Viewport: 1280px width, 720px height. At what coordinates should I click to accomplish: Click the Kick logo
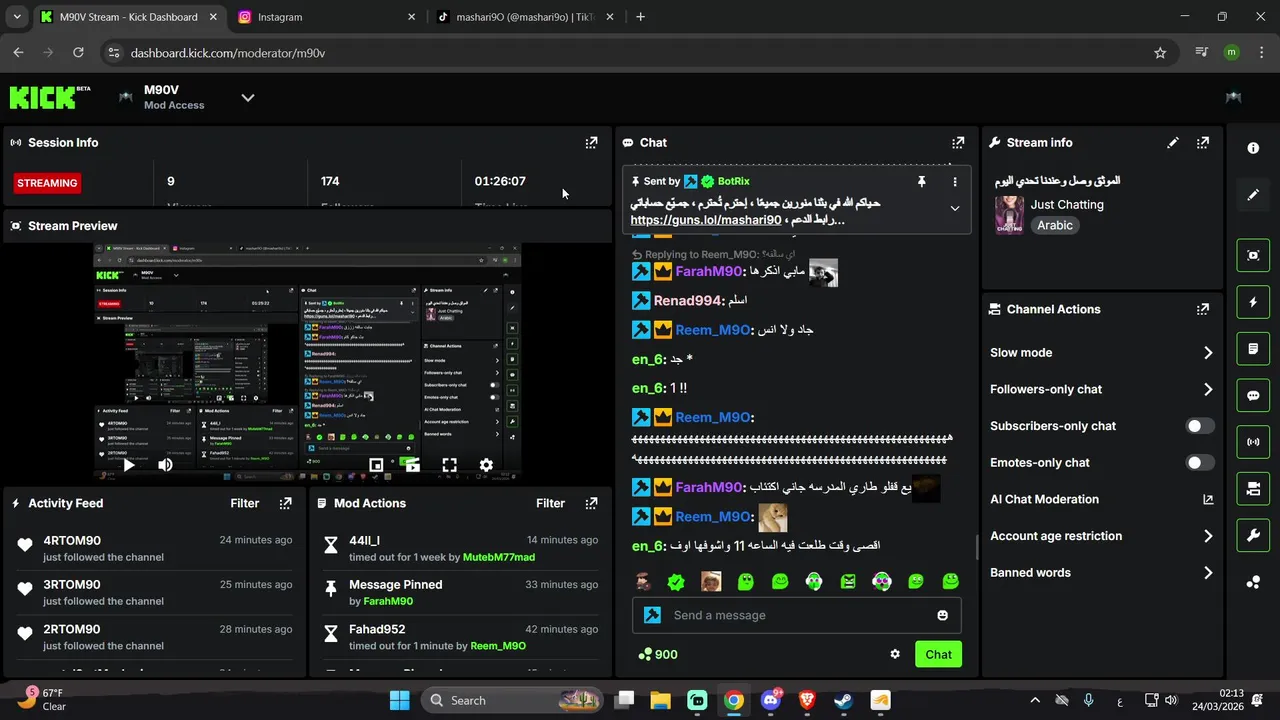pyautogui.click(x=50, y=97)
